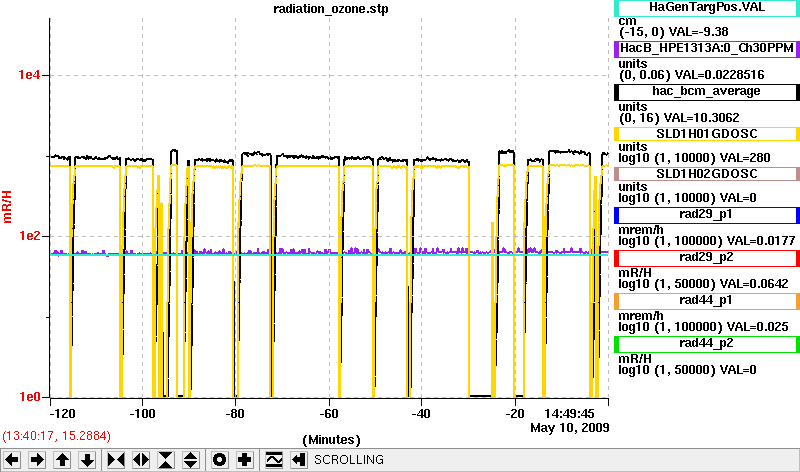Click the red cursor readout (13:40:17, 15.2884)

coord(57,436)
